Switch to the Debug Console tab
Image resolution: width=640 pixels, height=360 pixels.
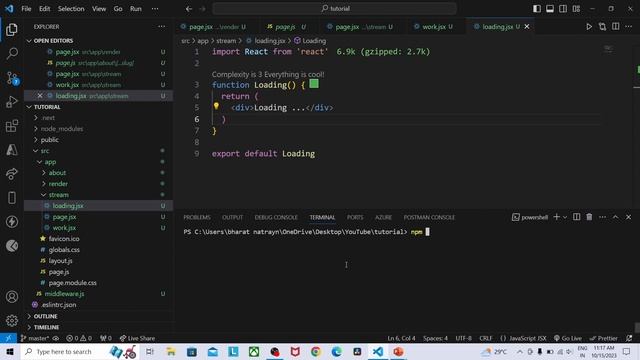pyautogui.click(x=276, y=217)
